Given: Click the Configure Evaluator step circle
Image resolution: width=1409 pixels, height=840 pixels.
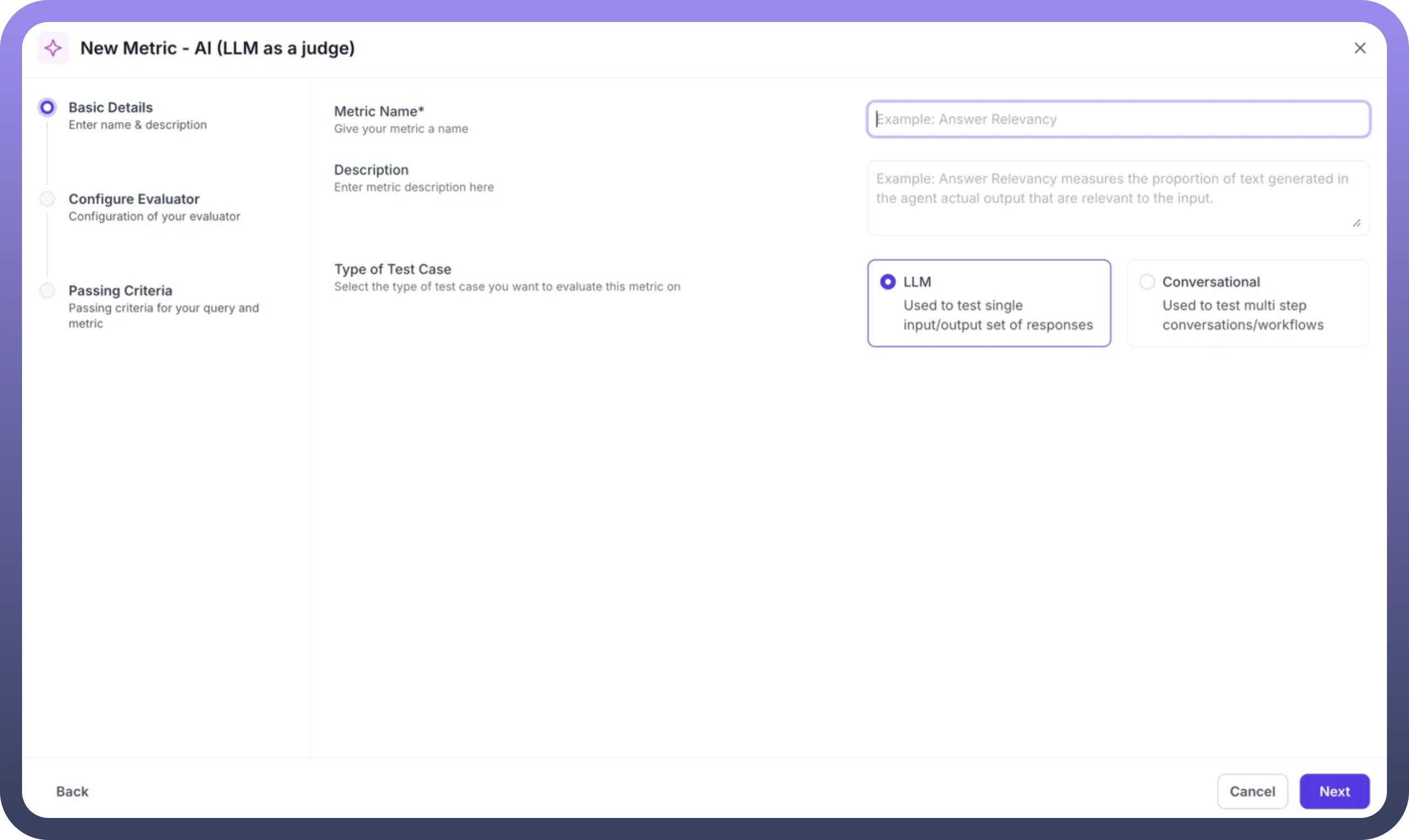Looking at the screenshot, I should click(x=47, y=199).
